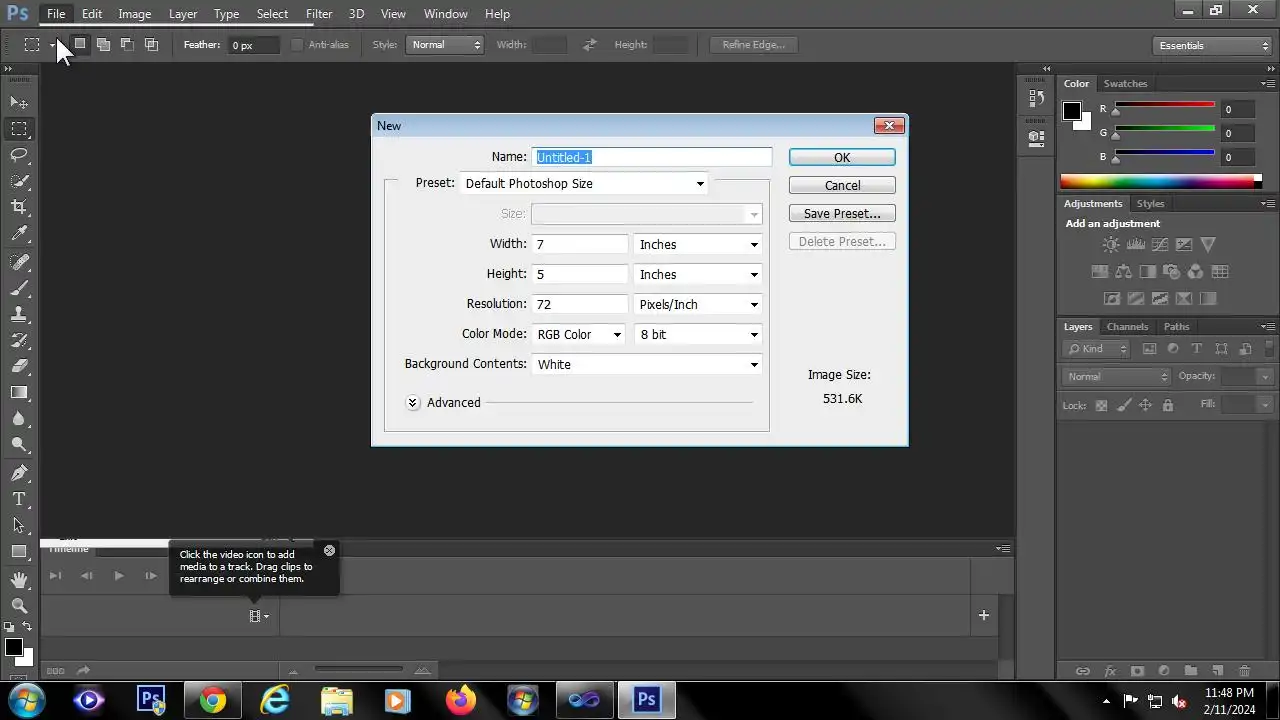Select the Dodge tool

19,444
